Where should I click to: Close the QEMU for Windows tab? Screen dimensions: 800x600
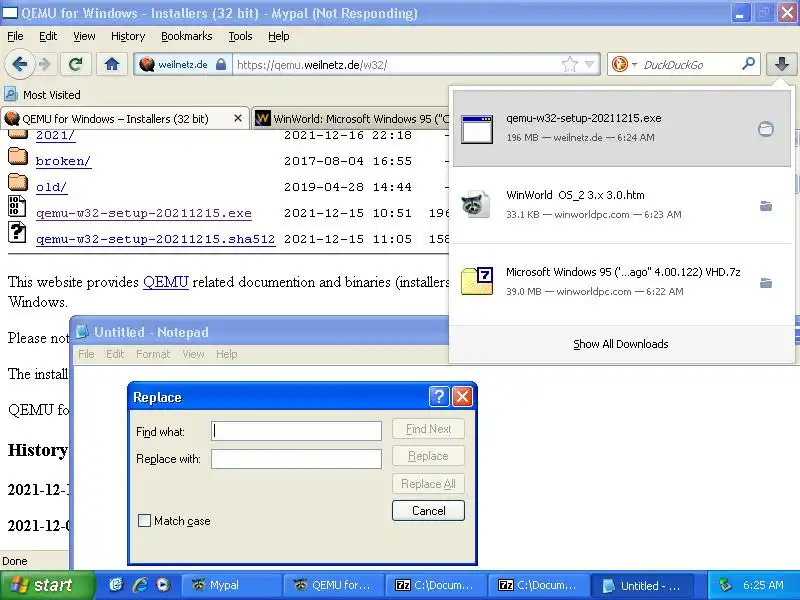tap(238, 118)
